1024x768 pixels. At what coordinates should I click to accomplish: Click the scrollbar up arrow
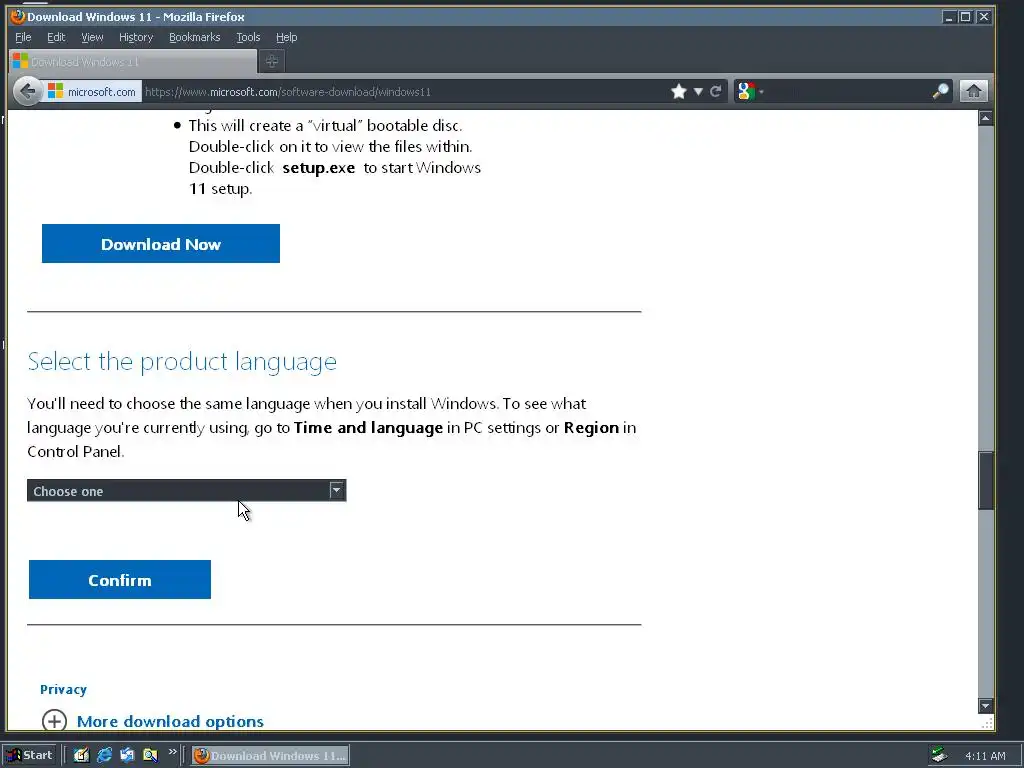coord(985,118)
